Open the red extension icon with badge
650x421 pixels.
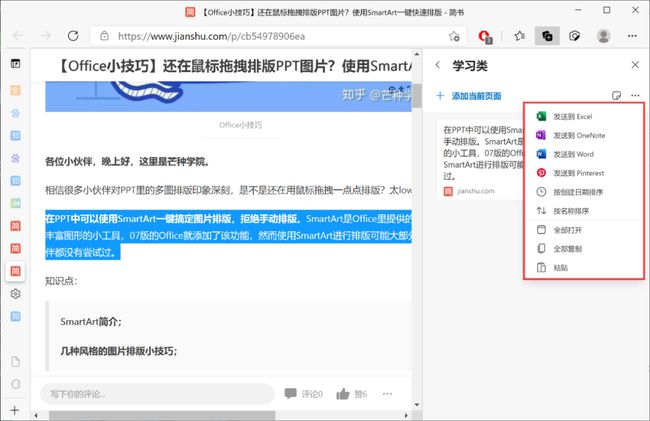tap(484, 36)
